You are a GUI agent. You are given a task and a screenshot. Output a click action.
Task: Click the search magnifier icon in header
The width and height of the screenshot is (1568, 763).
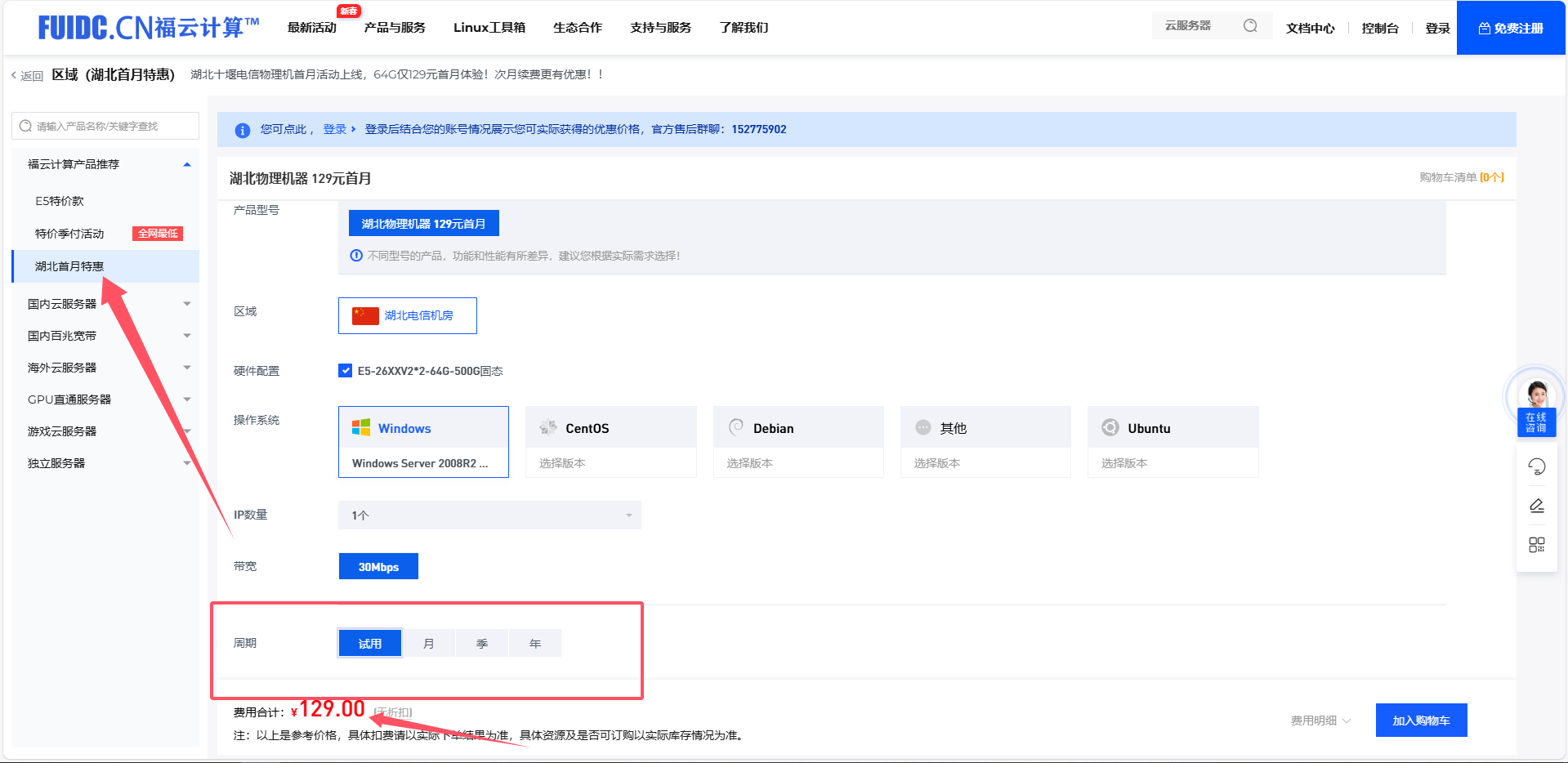click(x=1250, y=26)
